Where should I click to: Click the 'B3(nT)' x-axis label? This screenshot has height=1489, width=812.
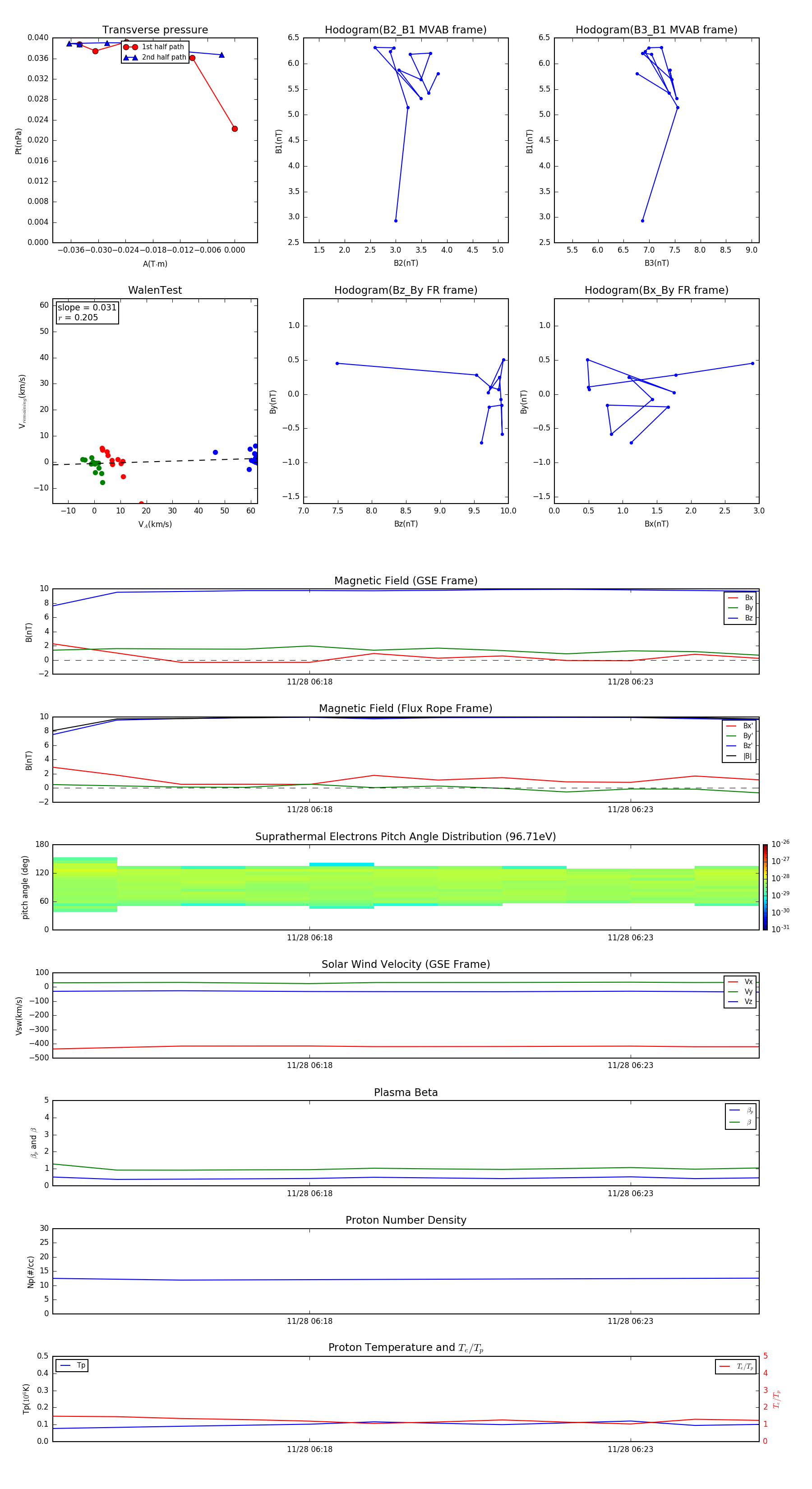(x=656, y=263)
